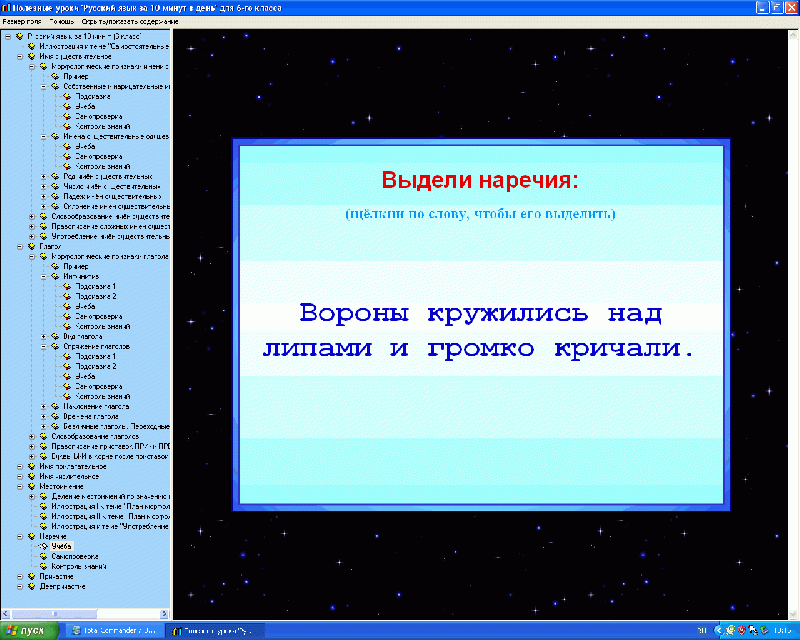Click 'Скрыть/показать содержание' menu item
The width and height of the screenshot is (800, 640).
(x=130, y=22)
